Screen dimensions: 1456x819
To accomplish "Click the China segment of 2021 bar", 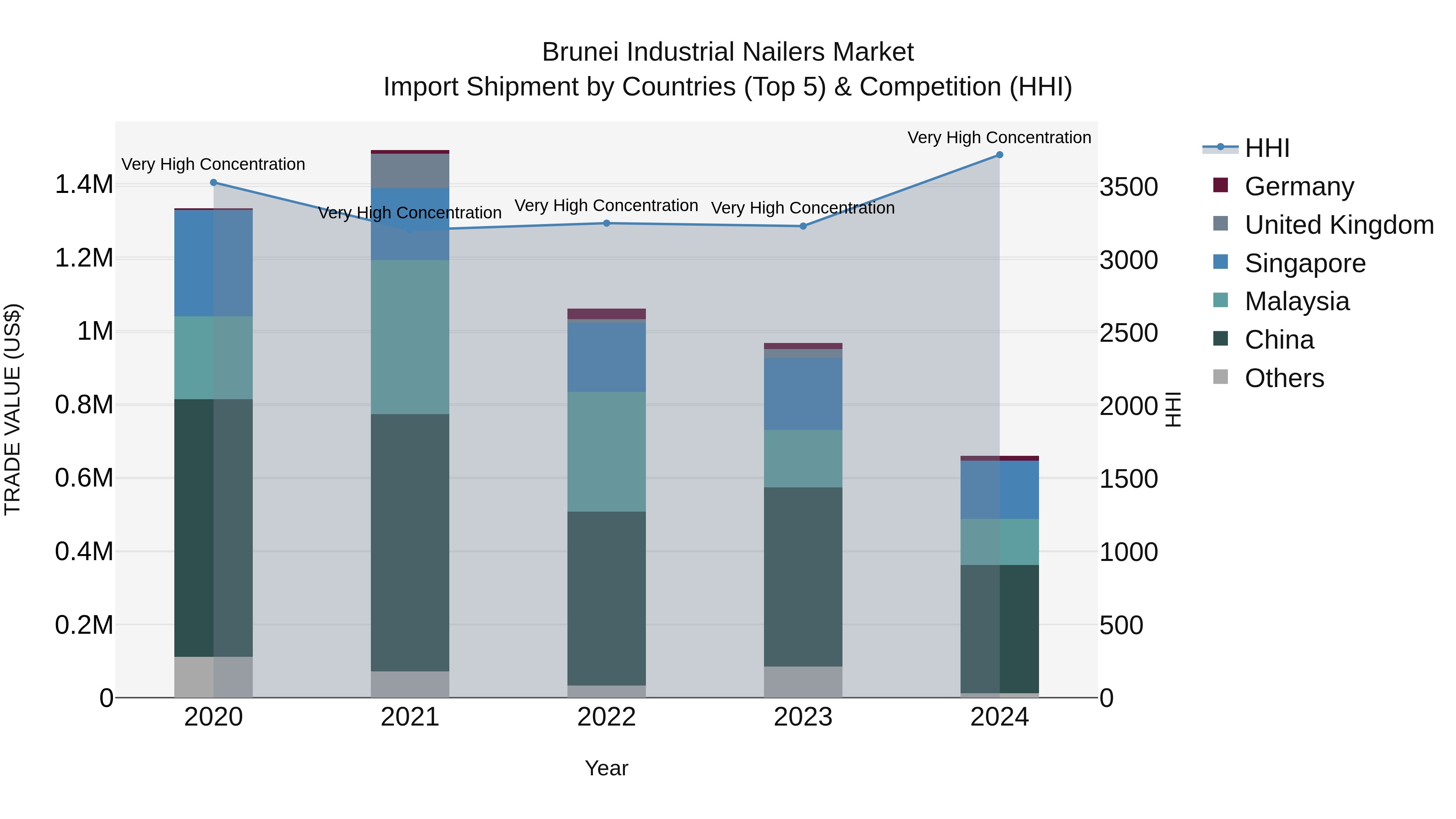I will 410,543.
